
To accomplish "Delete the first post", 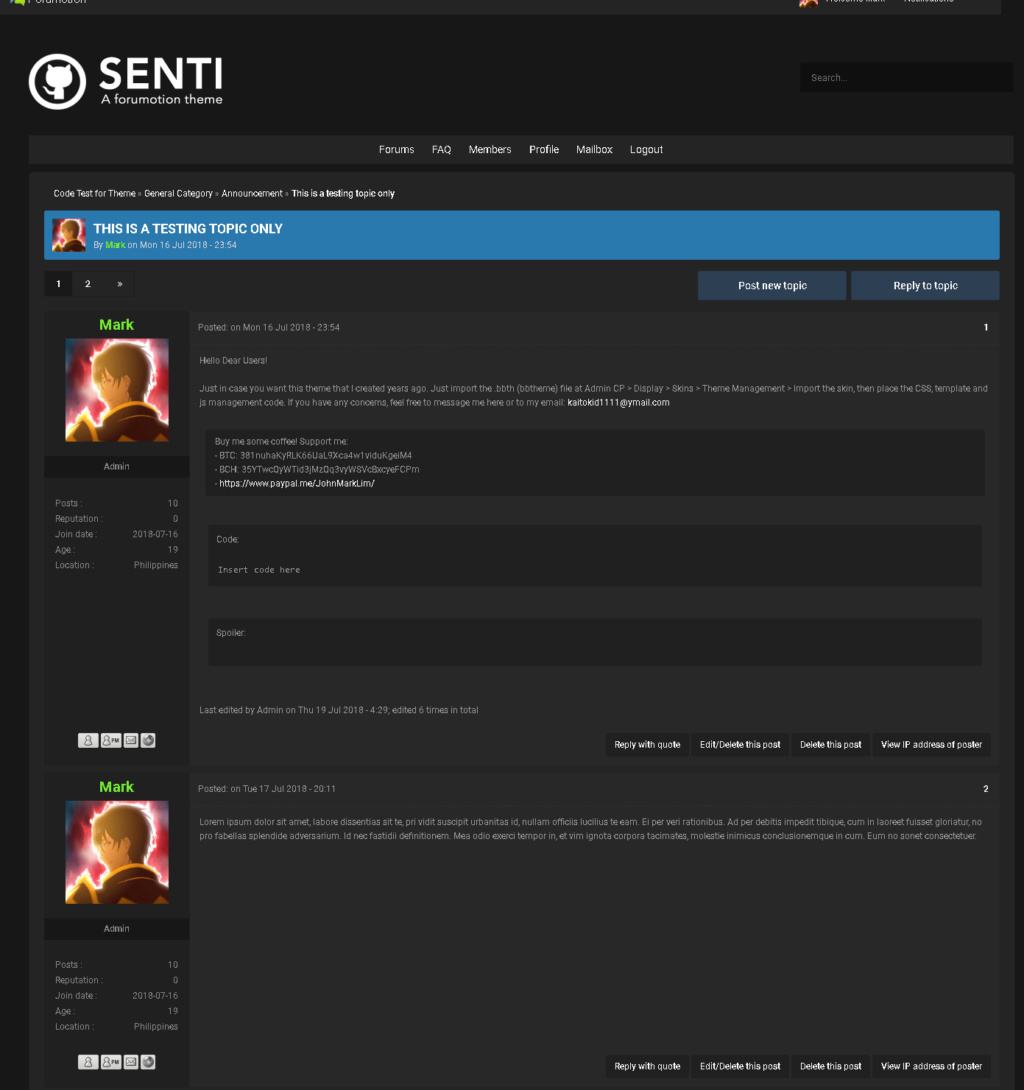I will 831,745.
